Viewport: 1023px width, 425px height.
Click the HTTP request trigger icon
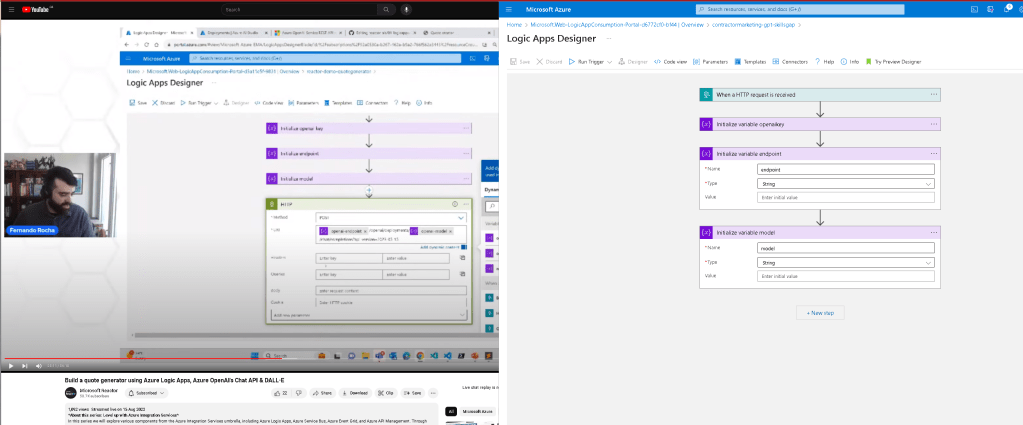(706, 95)
